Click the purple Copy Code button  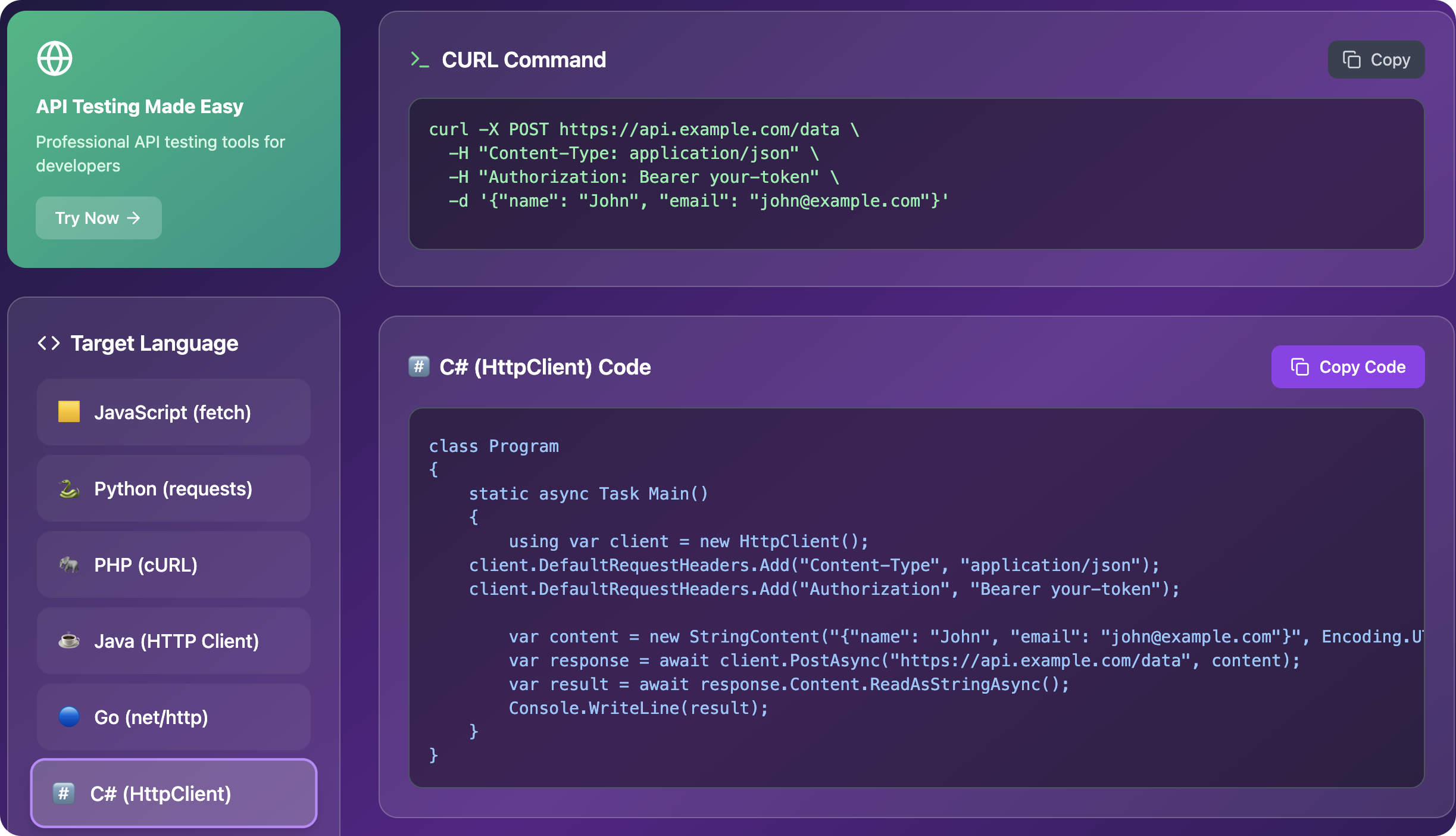coord(1348,367)
